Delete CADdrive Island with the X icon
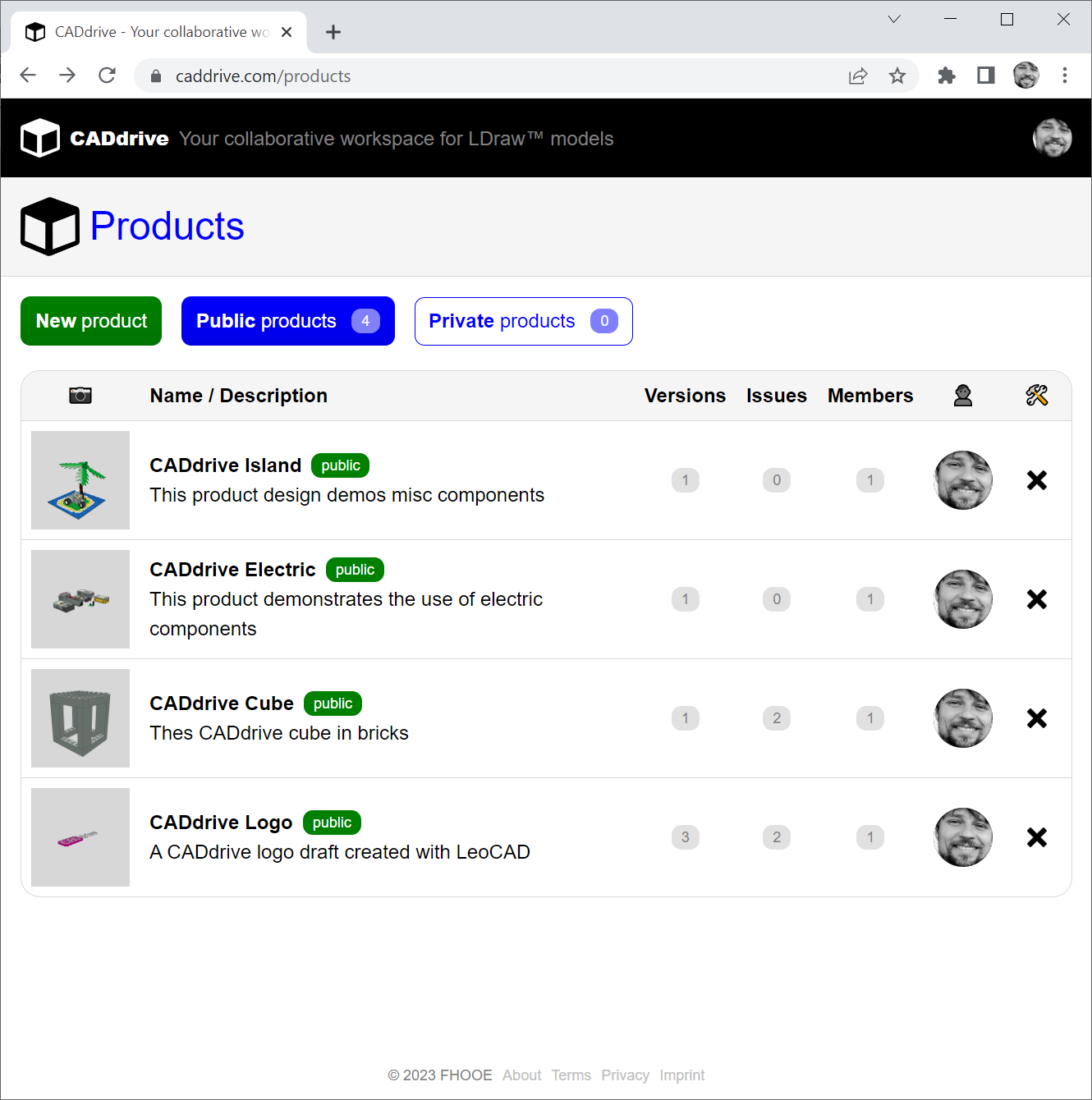Screen dimensions: 1092x1100 (1036, 480)
